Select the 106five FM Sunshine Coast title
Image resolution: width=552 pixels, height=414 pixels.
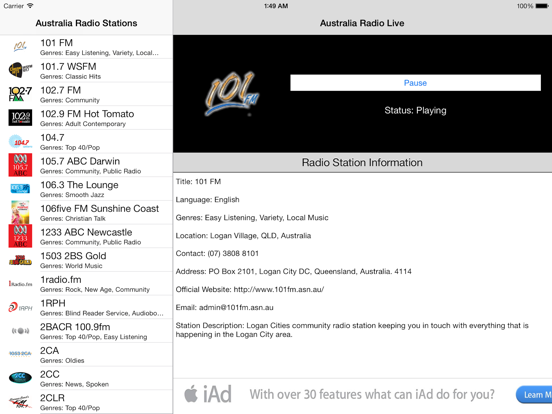coord(100,208)
